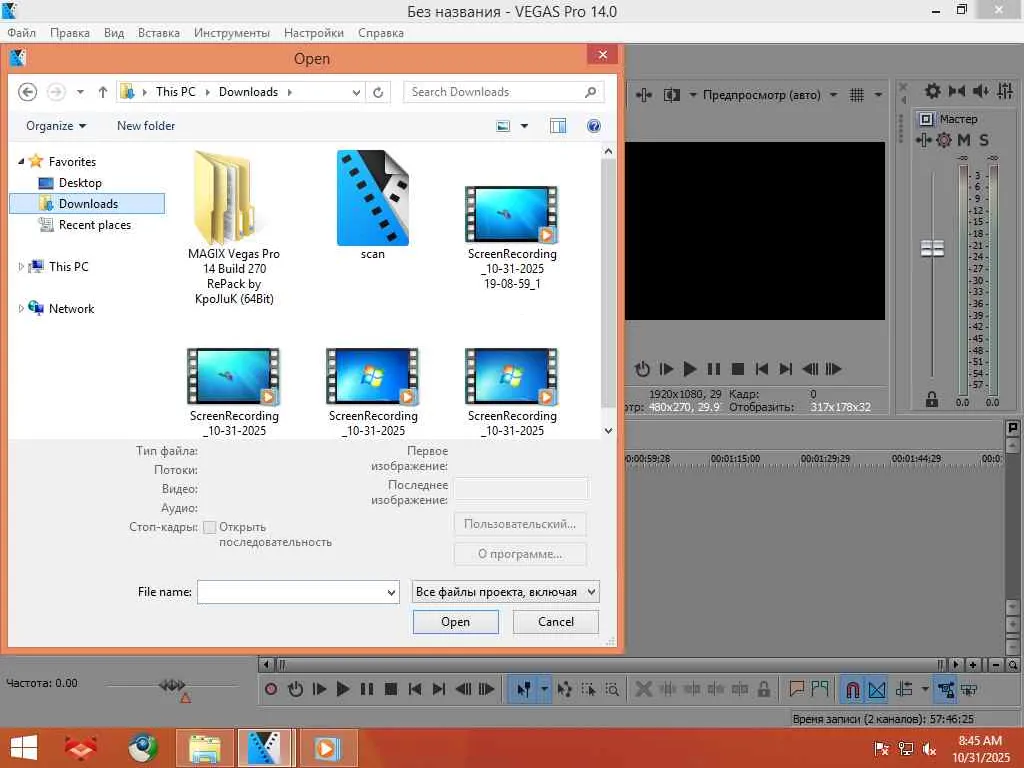Image resolution: width=1024 pixels, height=768 pixels.
Task: Click Play in preview window transport
Action: click(690, 369)
